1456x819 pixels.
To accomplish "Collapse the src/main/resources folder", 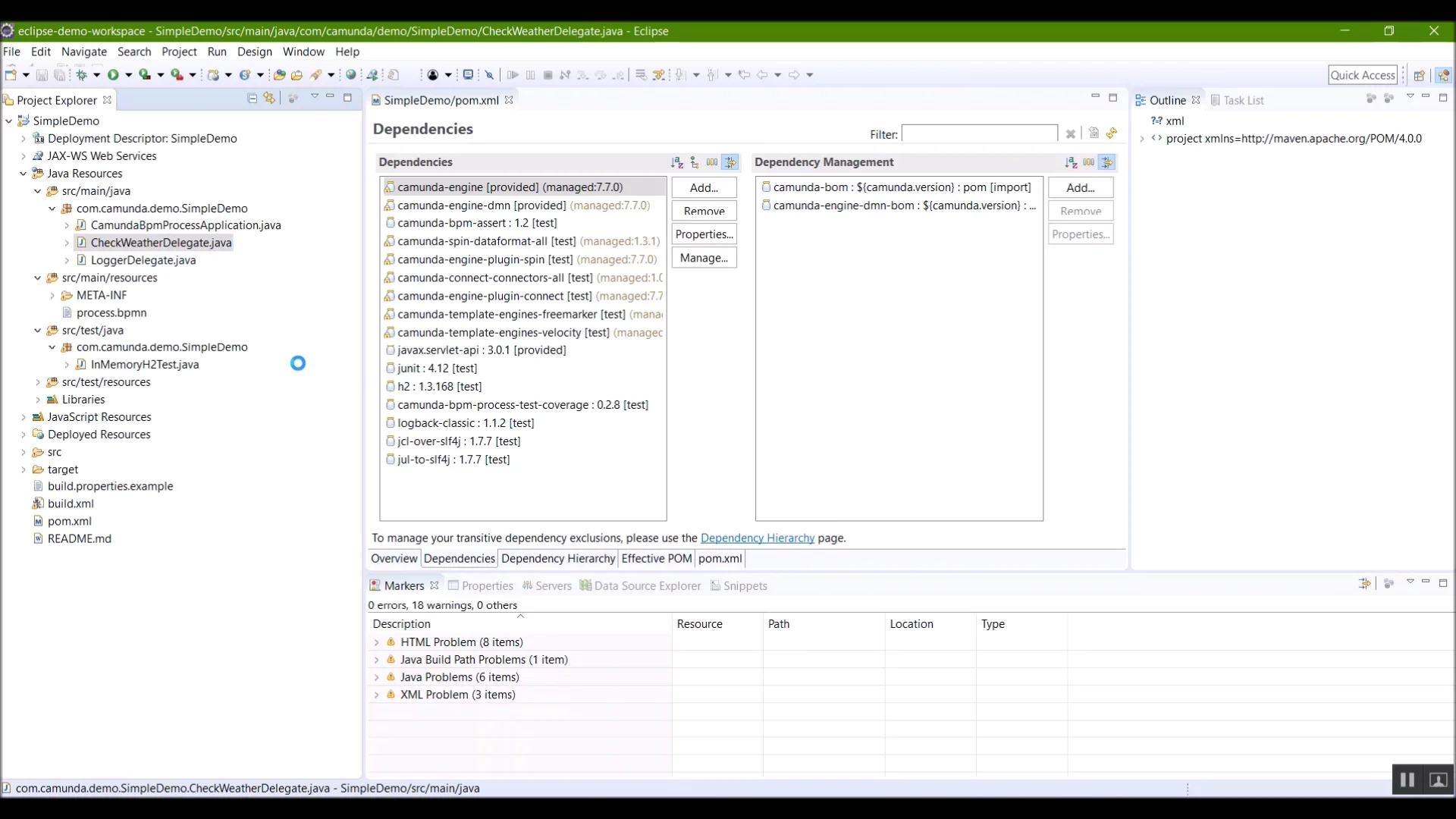I will point(38,278).
